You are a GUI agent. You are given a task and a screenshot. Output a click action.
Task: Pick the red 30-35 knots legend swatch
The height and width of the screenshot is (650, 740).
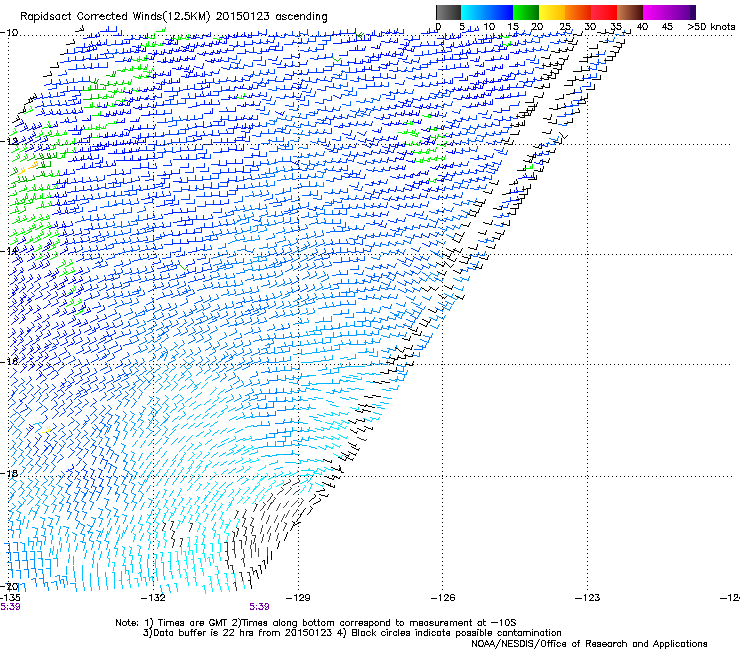click(604, 12)
